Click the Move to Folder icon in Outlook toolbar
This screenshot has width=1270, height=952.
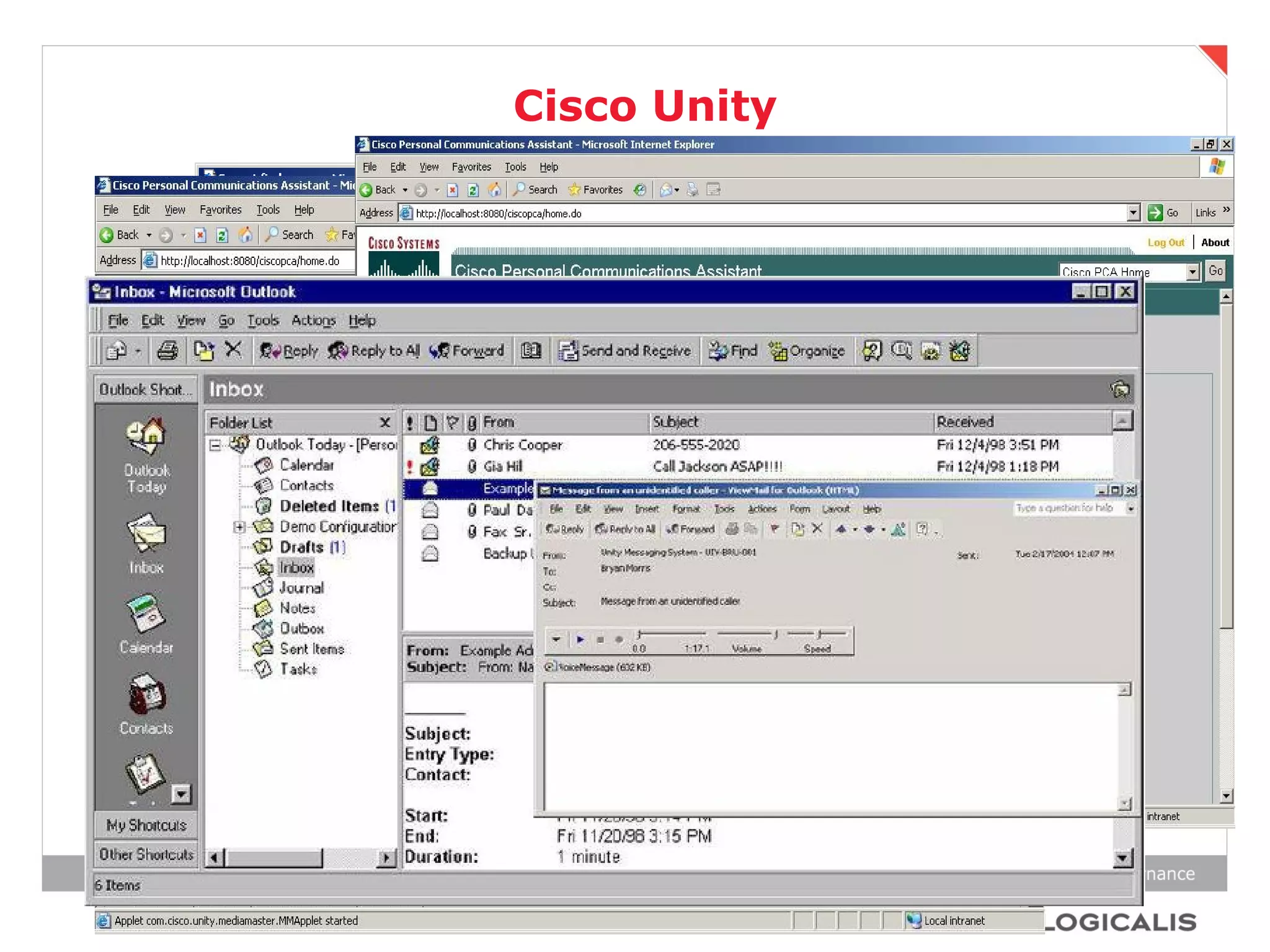tap(203, 351)
